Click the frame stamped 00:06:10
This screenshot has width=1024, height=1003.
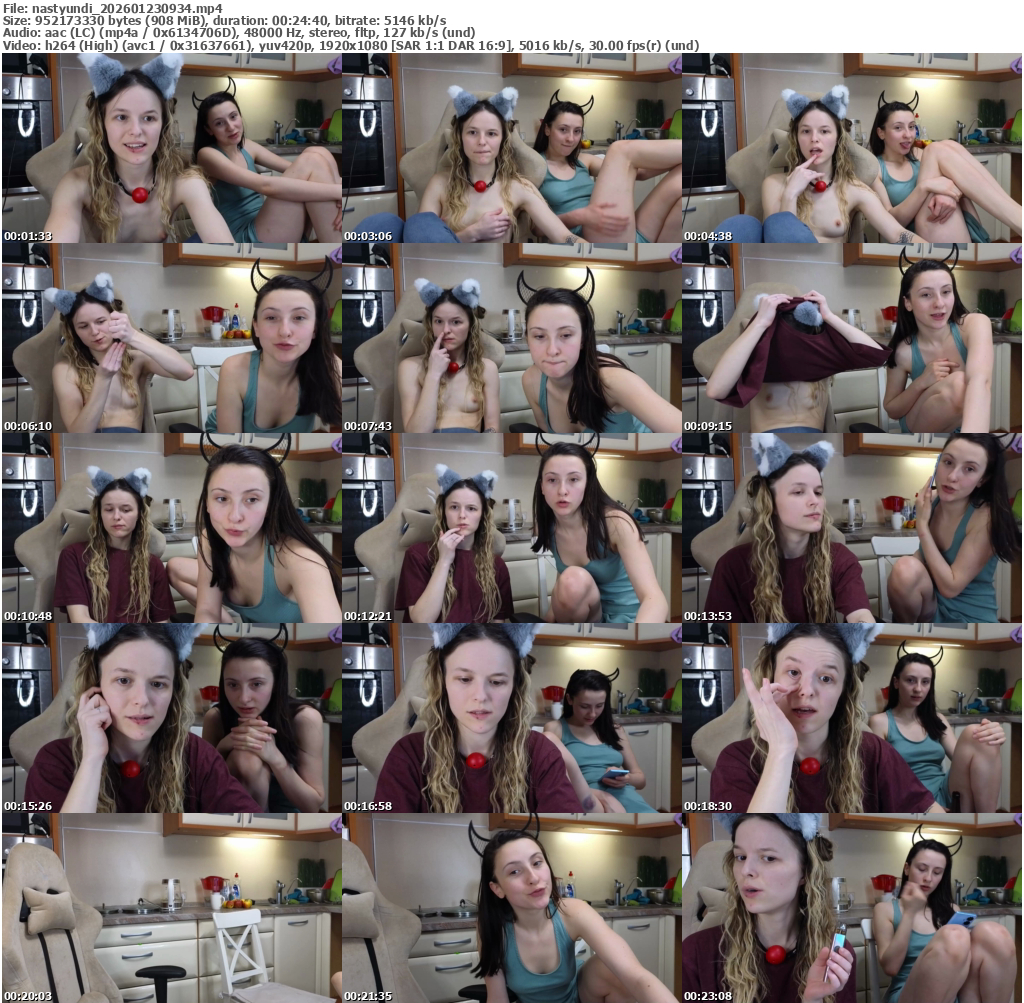pyautogui.click(x=172, y=338)
